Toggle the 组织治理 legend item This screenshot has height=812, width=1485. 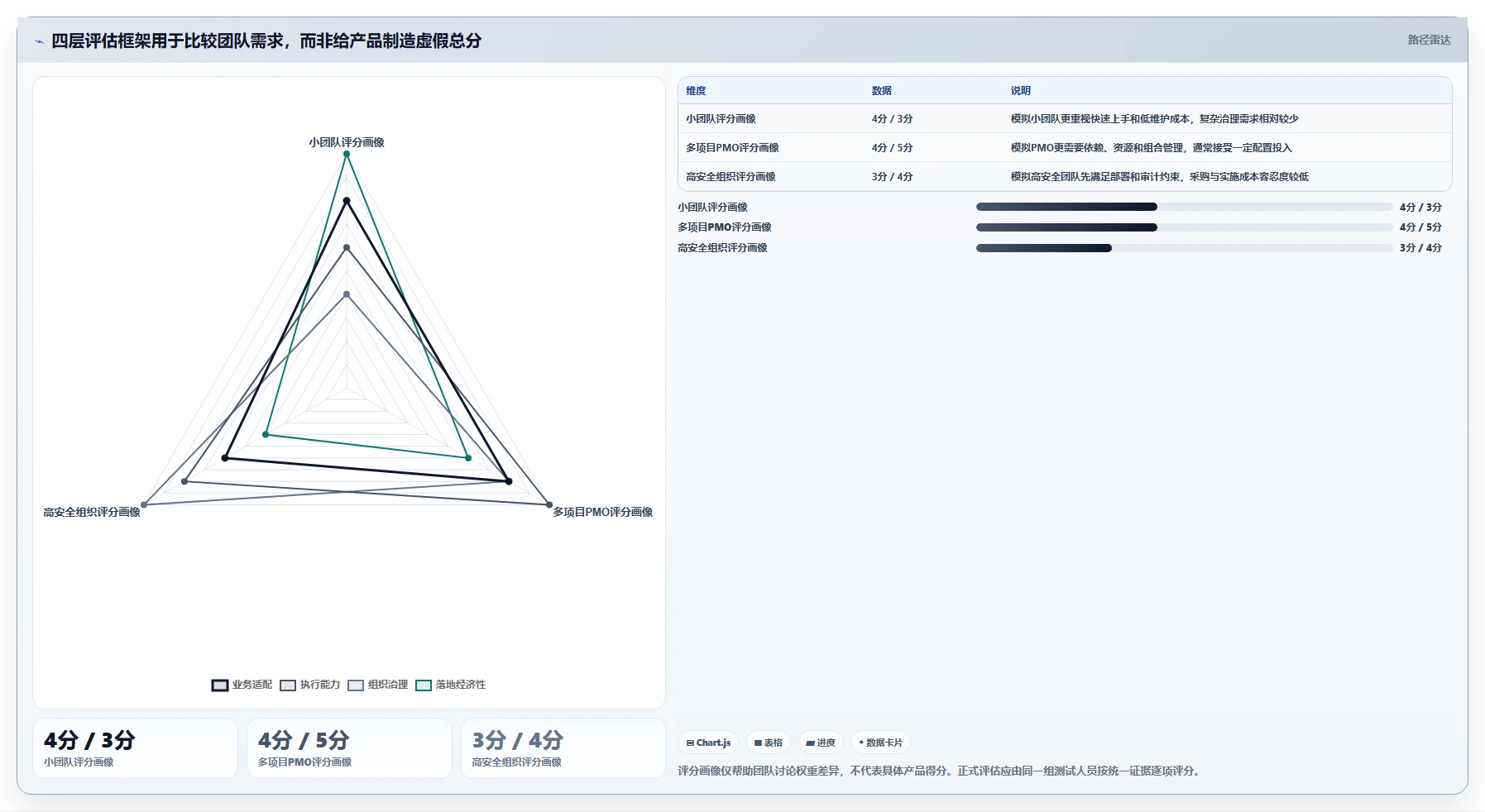(x=377, y=685)
